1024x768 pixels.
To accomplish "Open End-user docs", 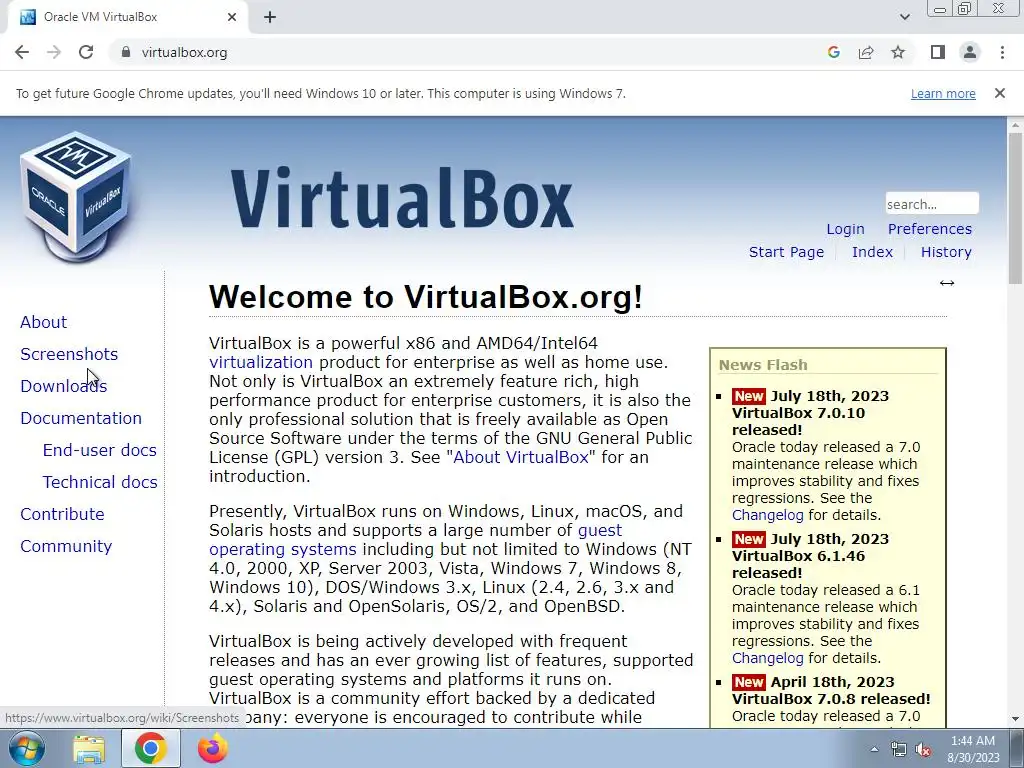I will point(99,450).
